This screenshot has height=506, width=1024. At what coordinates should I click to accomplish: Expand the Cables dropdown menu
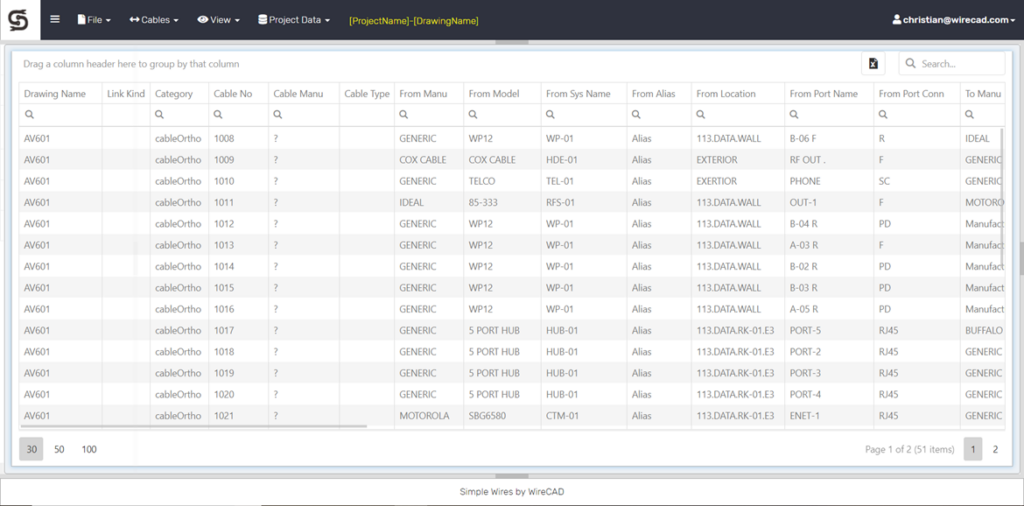154,19
